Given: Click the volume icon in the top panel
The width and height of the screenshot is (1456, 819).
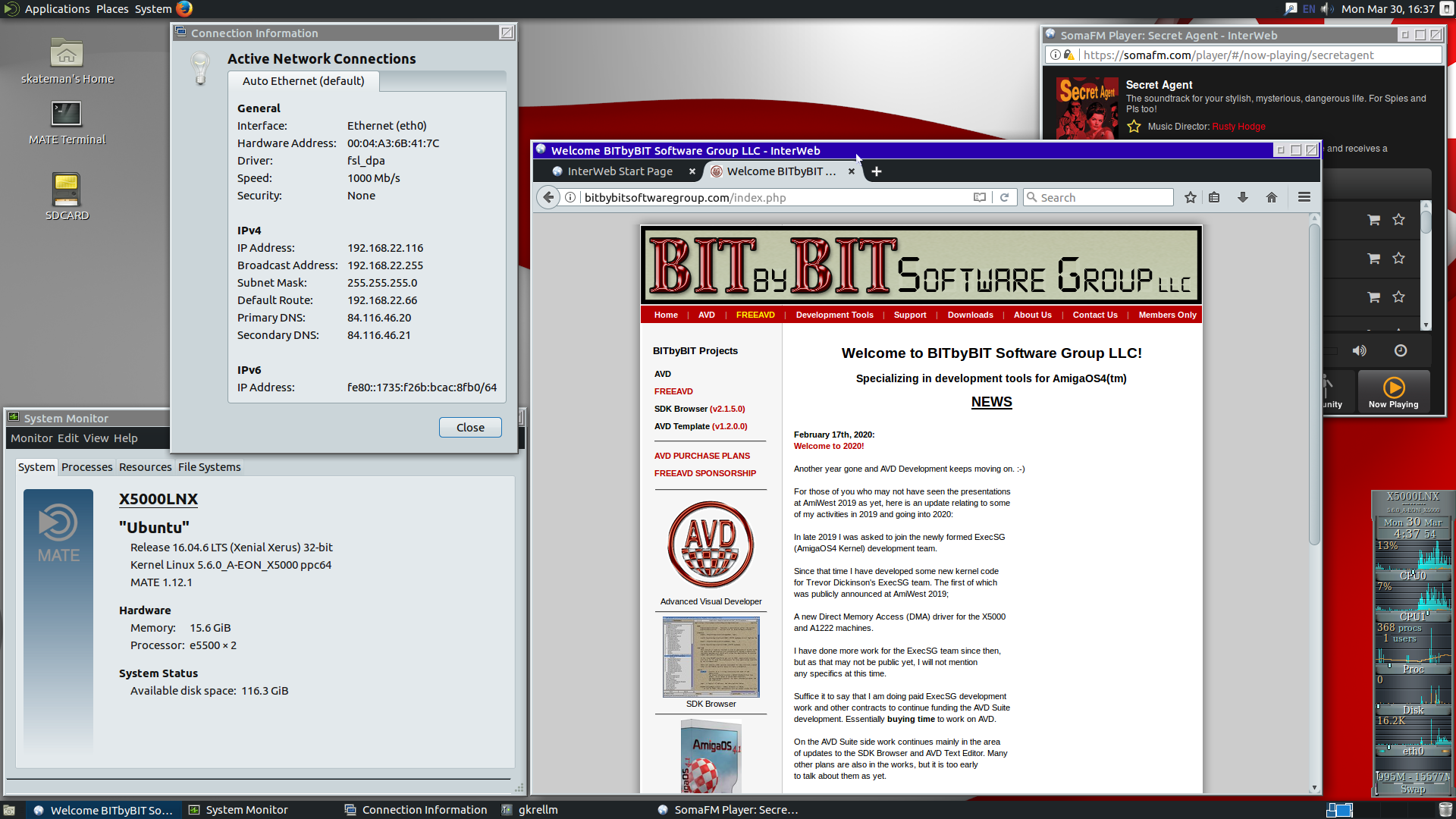Looking at the screenshot, I should click(x=1327, y=9).
